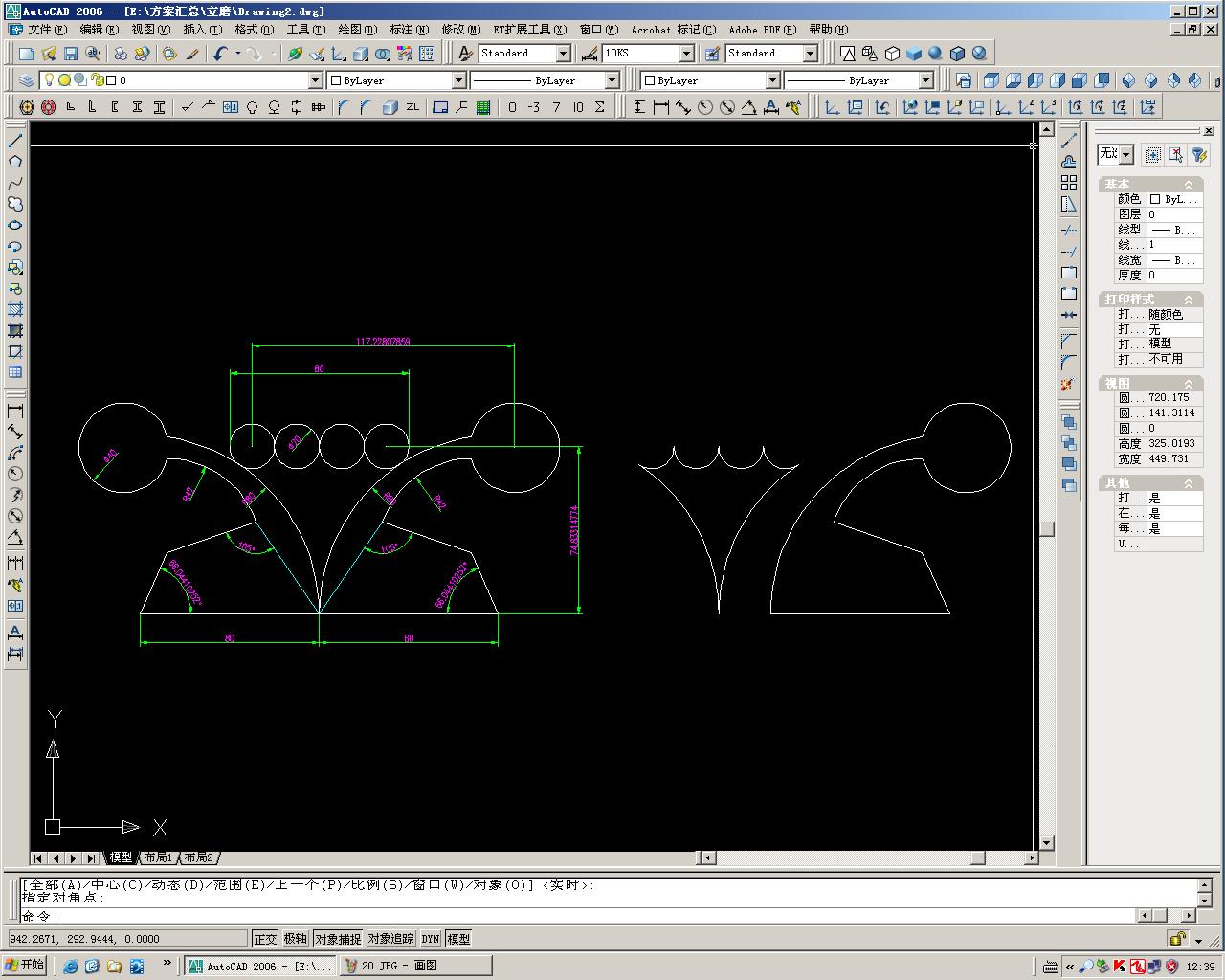The image size is (1225, 980).
Task: Open the selection dropdown in Properties panel
Action: 1126,154
